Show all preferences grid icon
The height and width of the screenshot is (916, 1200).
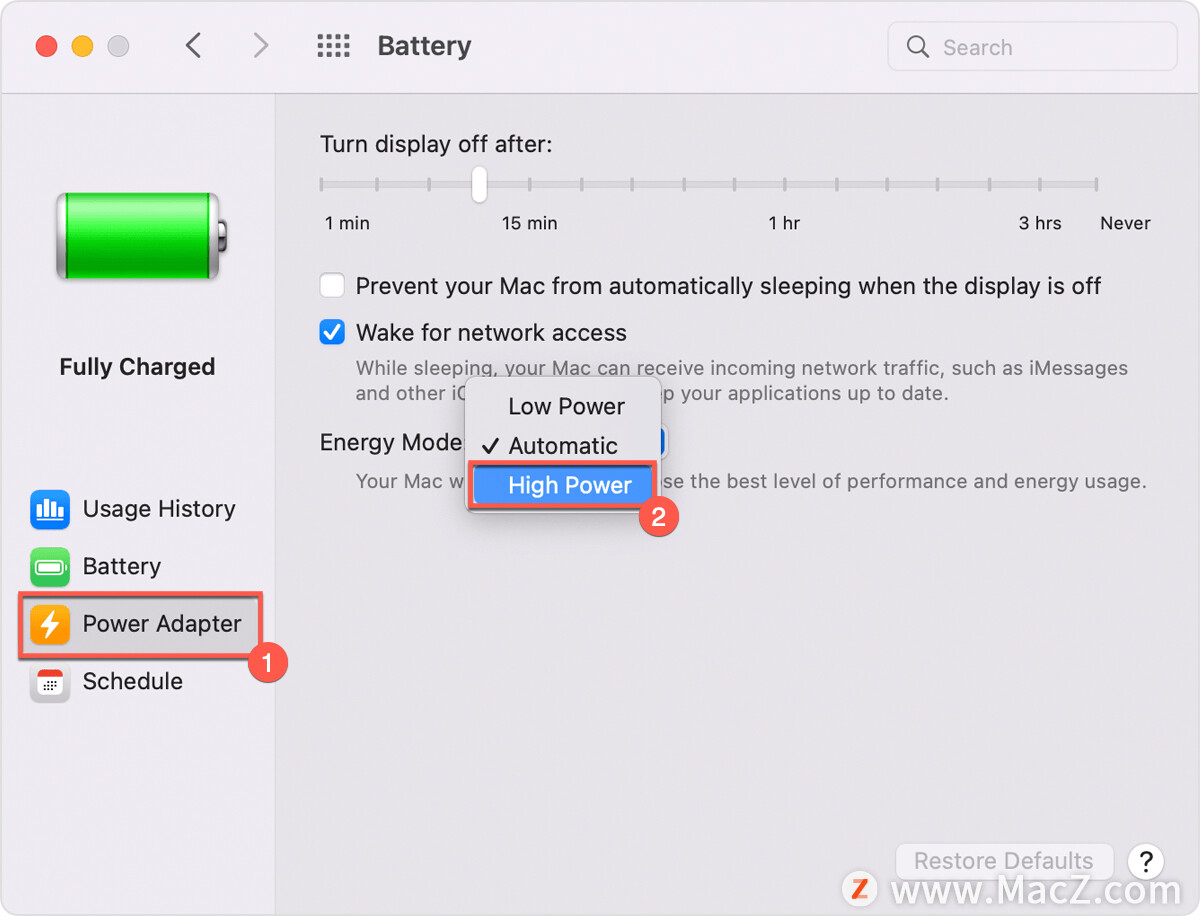pyautogui.click(x=333, y=46)
